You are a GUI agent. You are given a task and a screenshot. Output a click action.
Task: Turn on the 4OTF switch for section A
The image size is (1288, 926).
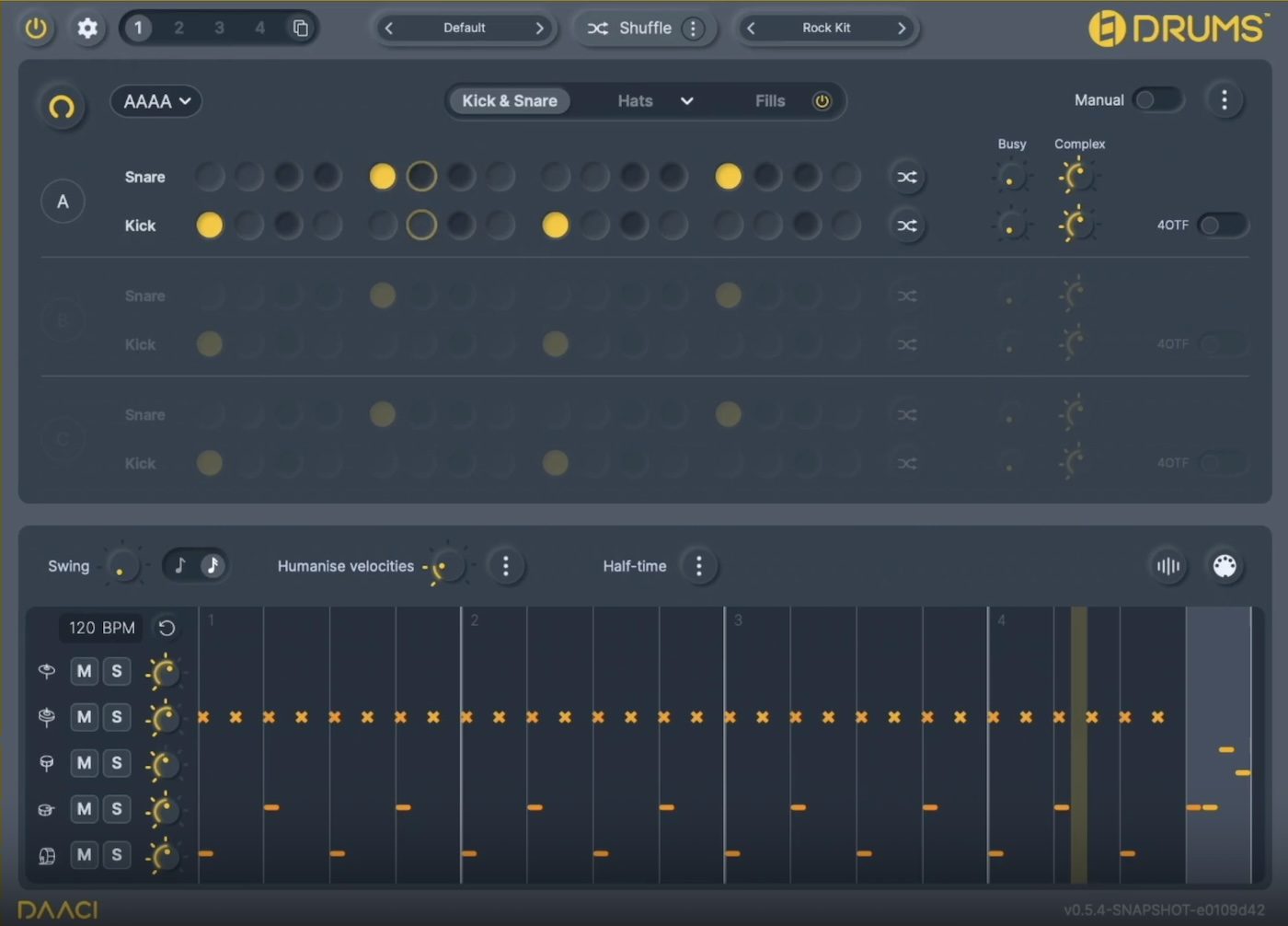1224,225
